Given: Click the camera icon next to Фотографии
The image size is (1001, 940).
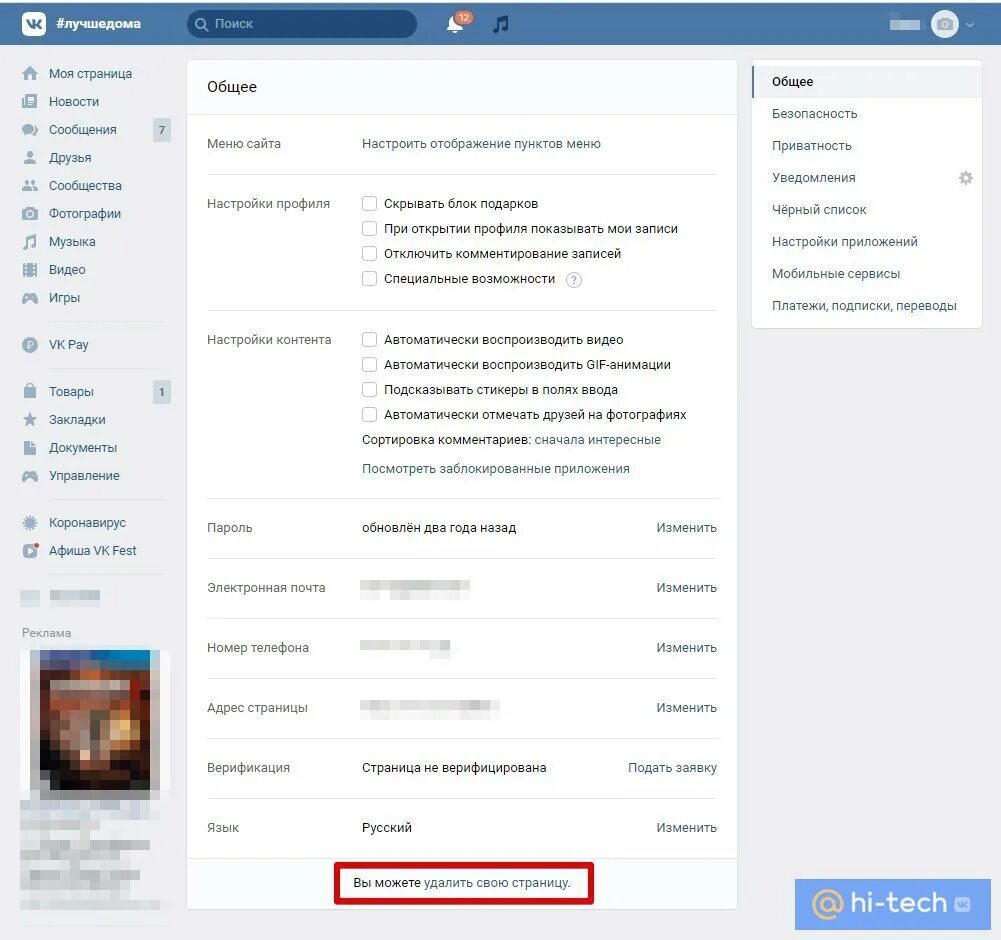Looking at the screenshot, I should point(30,213).
